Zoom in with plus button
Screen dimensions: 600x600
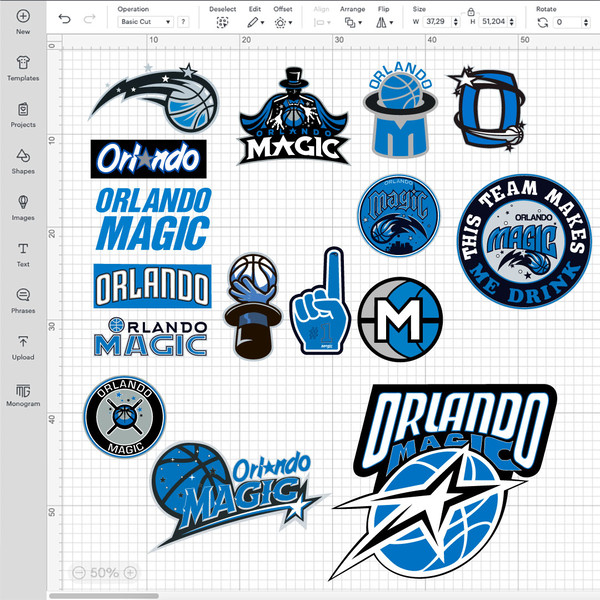(x=130, y=572)
